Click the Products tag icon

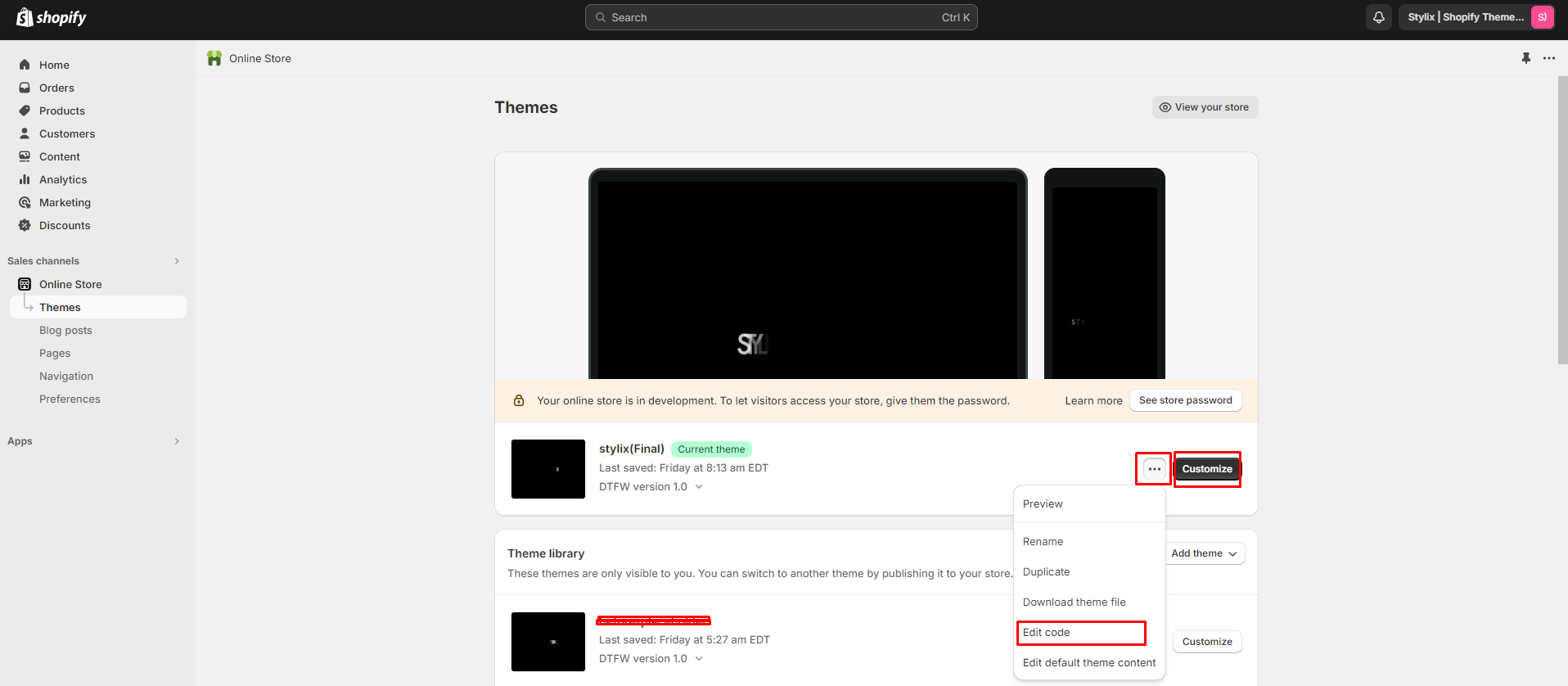coord(25,111)
